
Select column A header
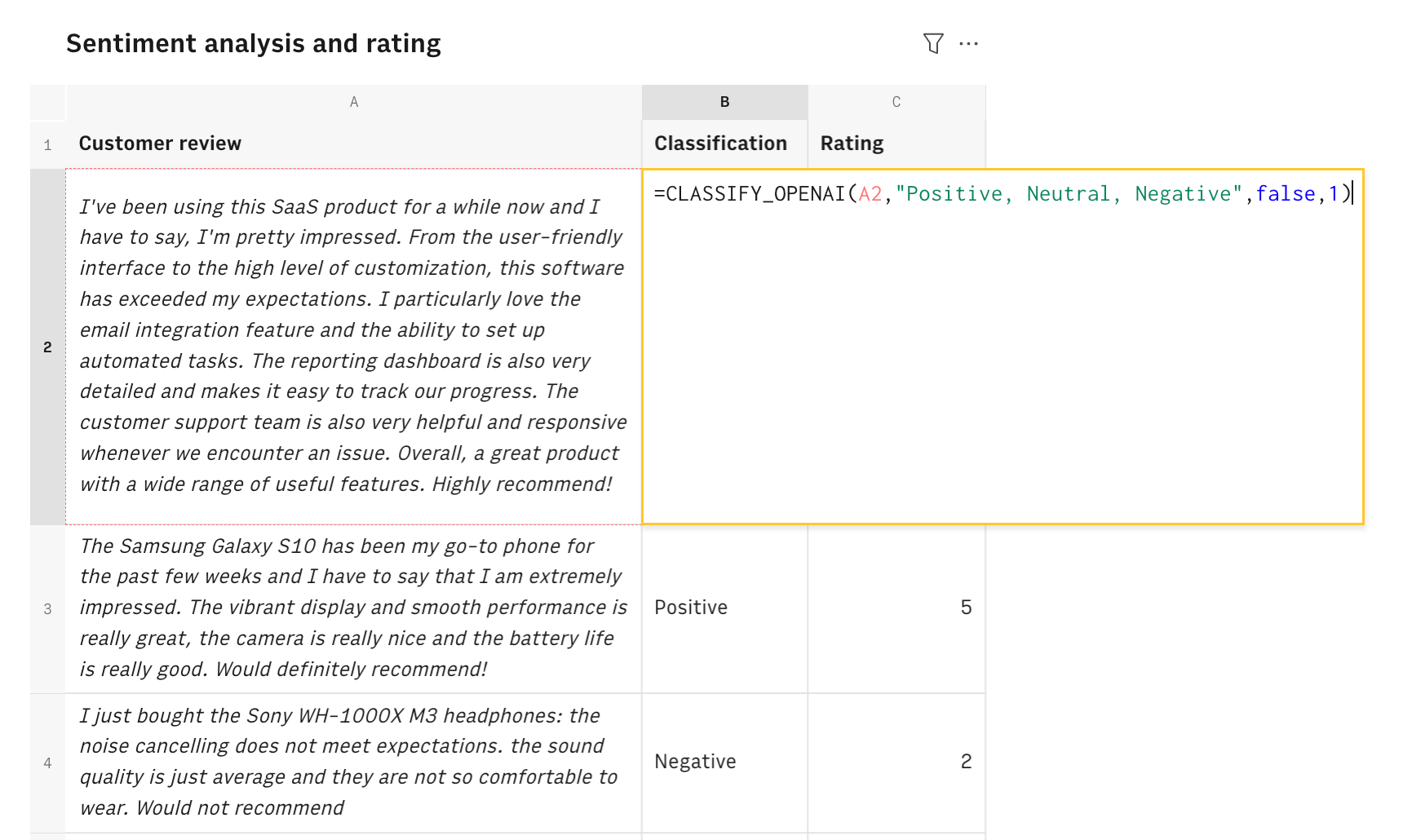tap(353, 102)
